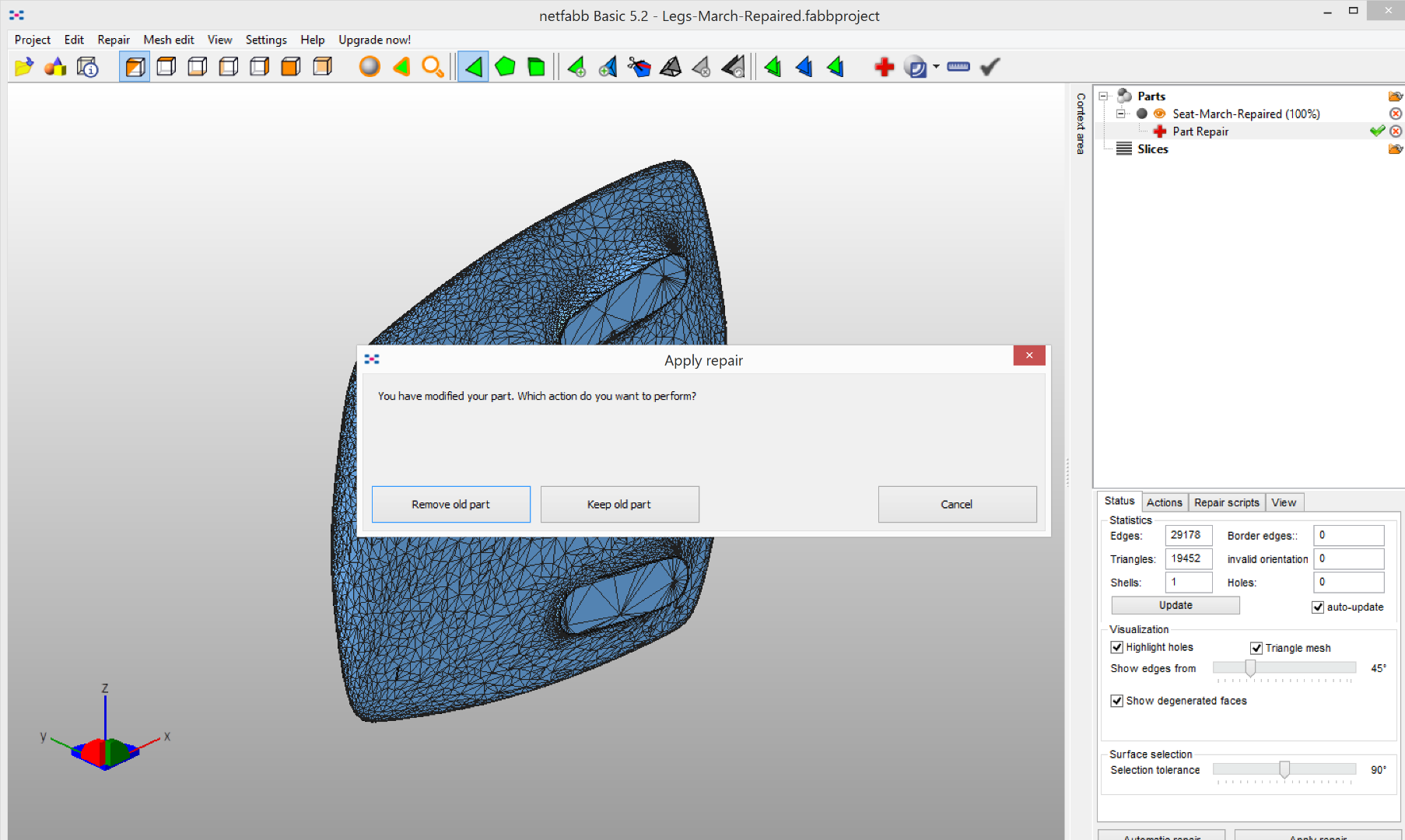Image resolution: width=1405 pixels, height=840 pixels.
Task: Click the add triangle icon with green plus
Action: click(576, 67)
